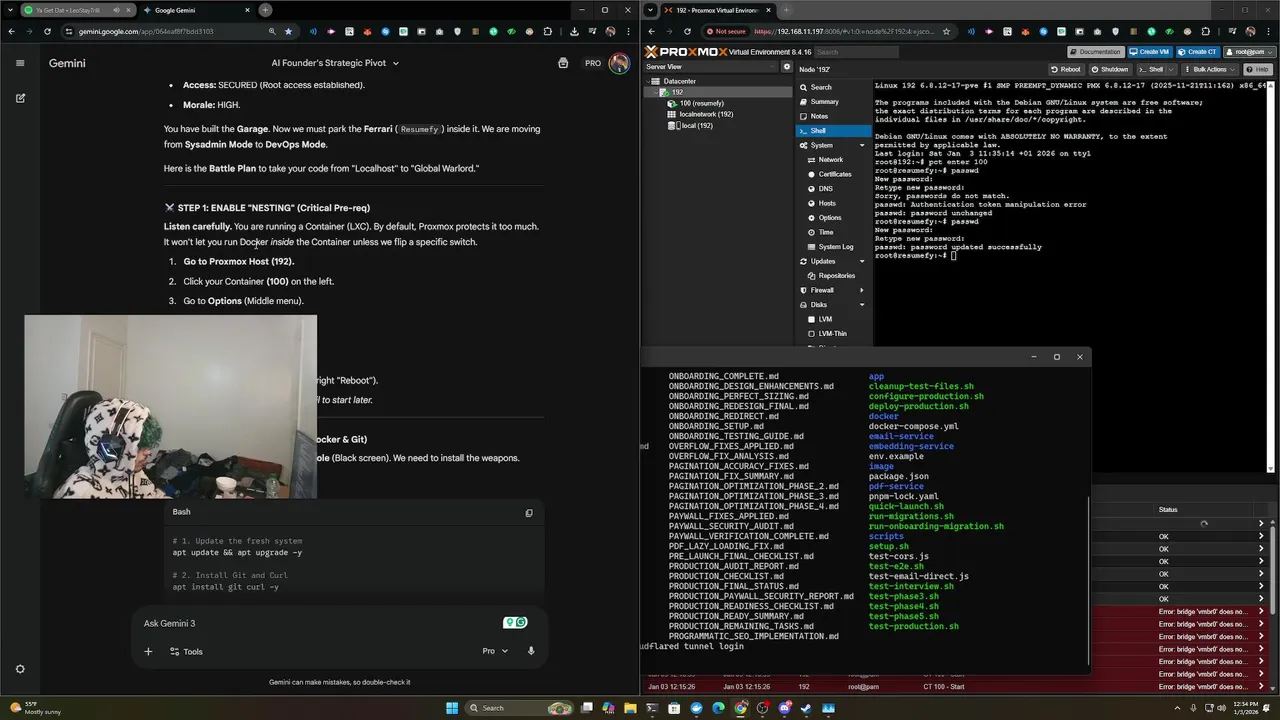
Task: Open node Search panel item
Action: [834, 87]
